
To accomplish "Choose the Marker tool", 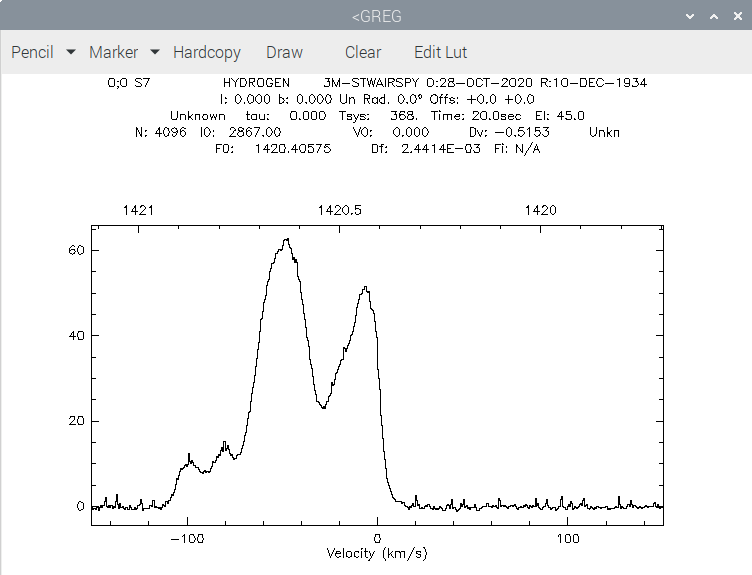I will [x=114, y=52].
